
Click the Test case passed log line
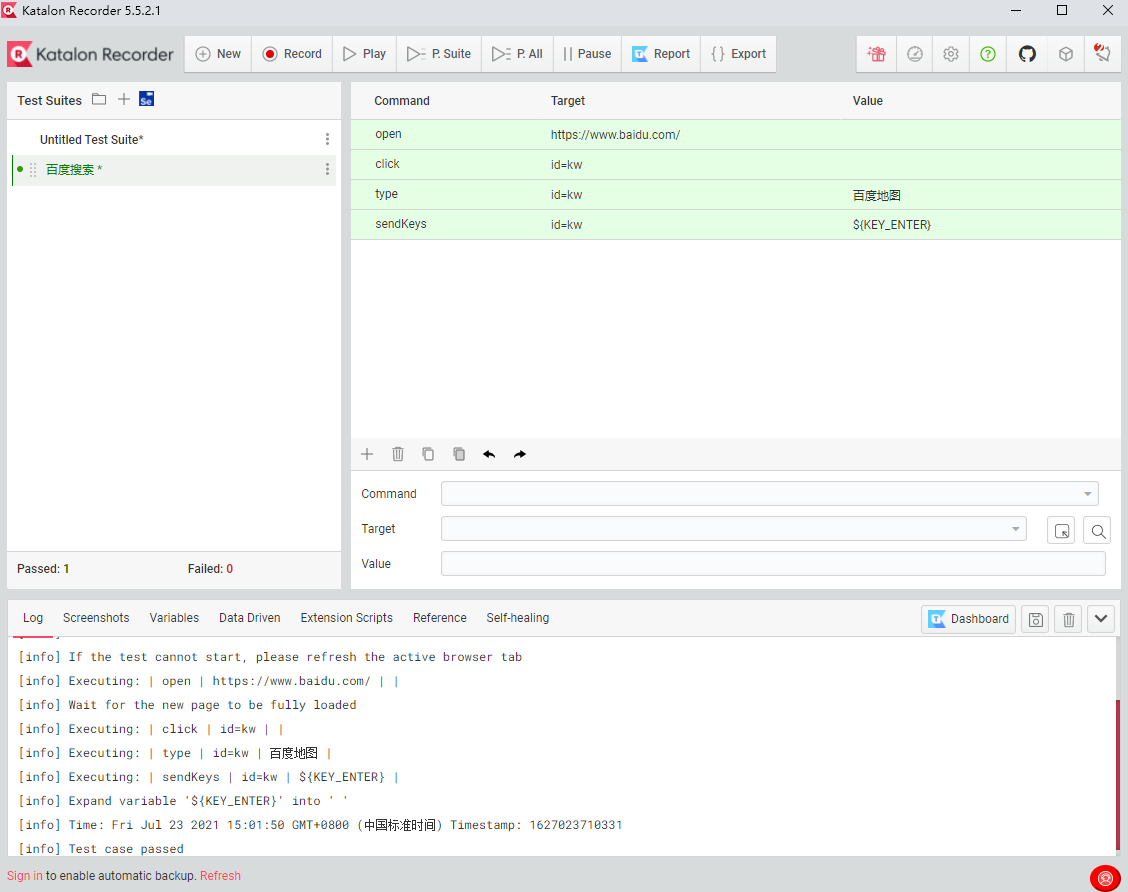click(101, 849)
